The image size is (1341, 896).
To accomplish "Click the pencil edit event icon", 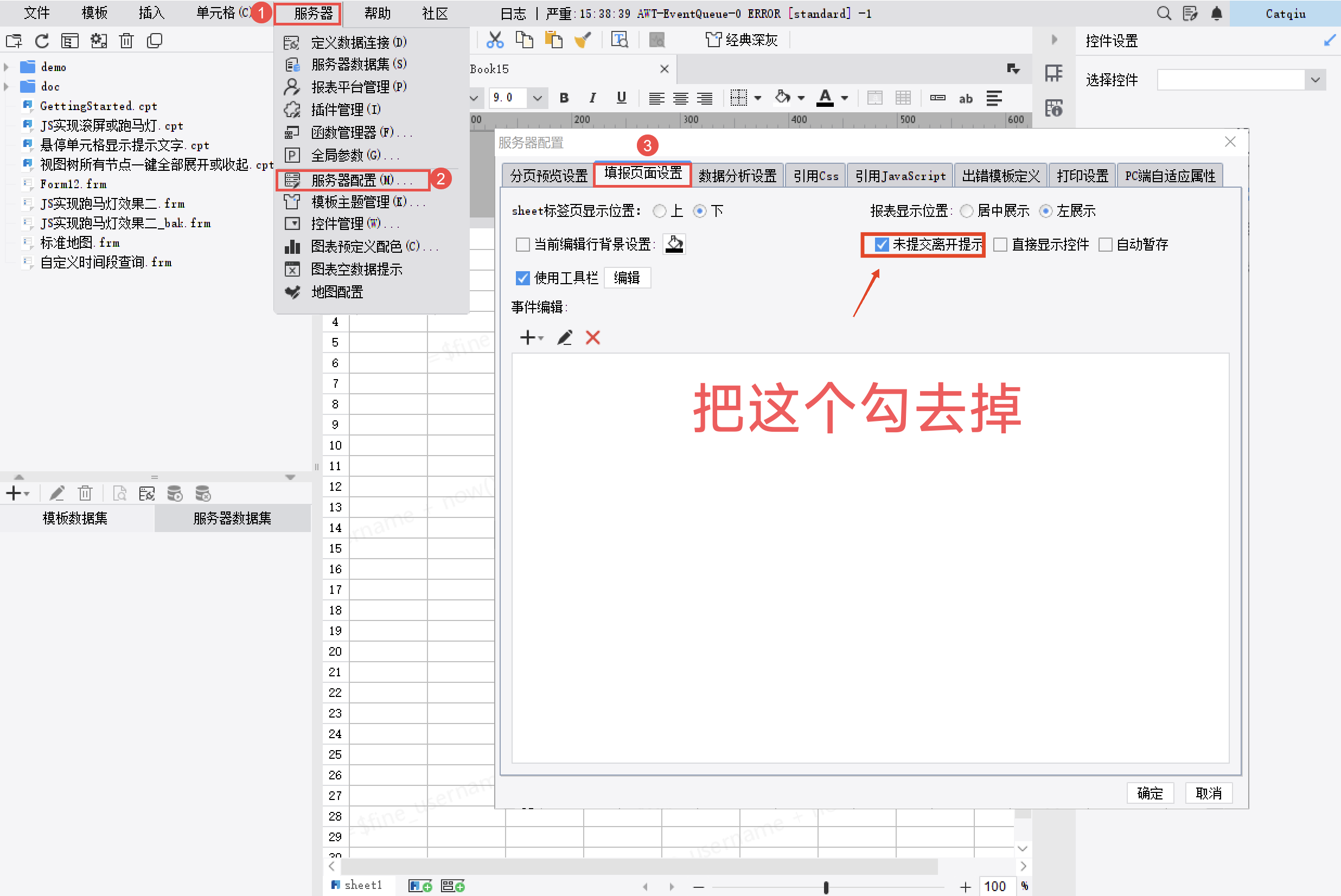I will [x=565, y=338].
